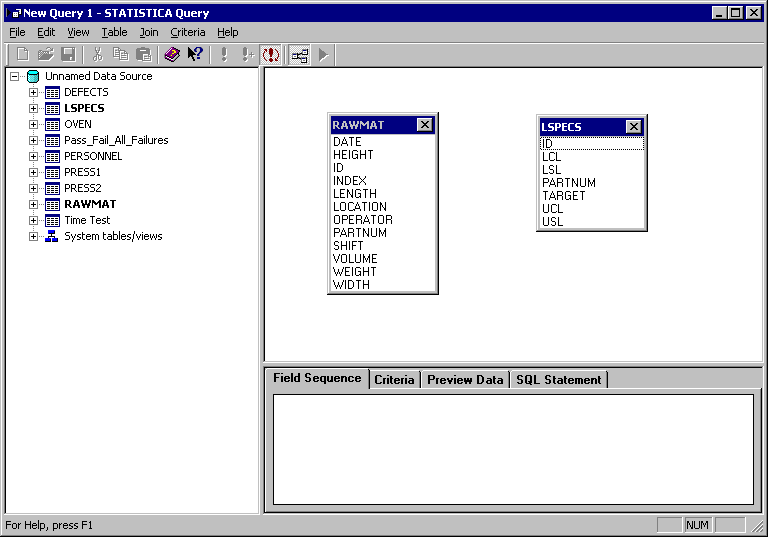This screenshot has width=768, height=537.
Task: Expand the System tables/views node
Action: tap(33, 236)
